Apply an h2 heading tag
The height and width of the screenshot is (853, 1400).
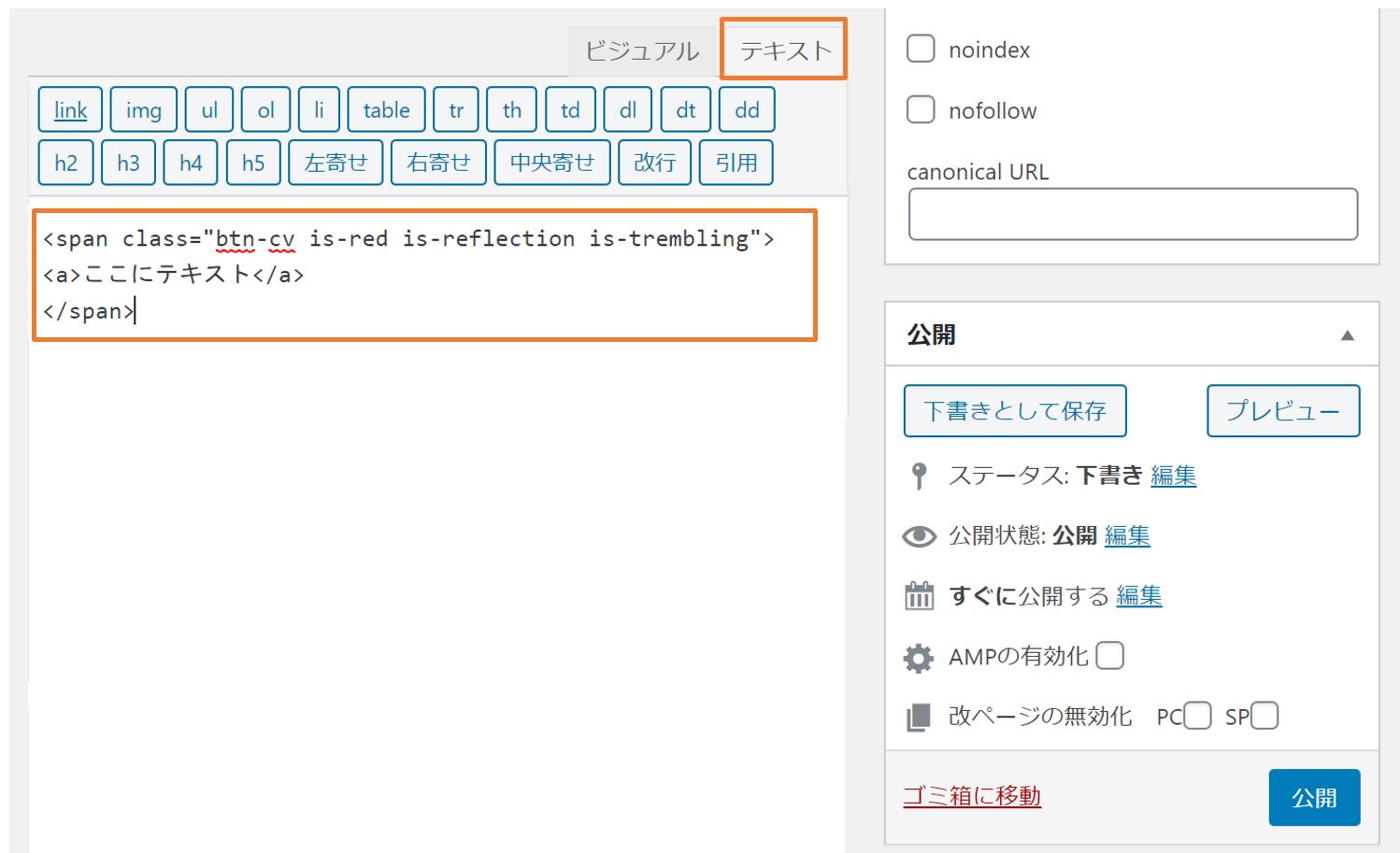coord(64,162)
